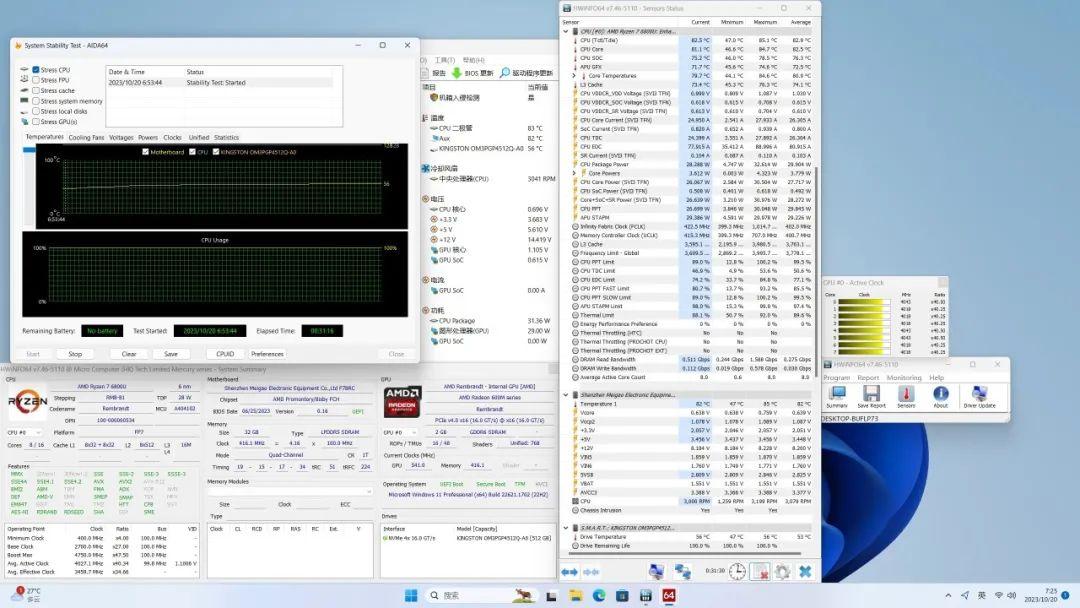Close sensors with blue X icon

pyautogui.click(x=805, y=571)
